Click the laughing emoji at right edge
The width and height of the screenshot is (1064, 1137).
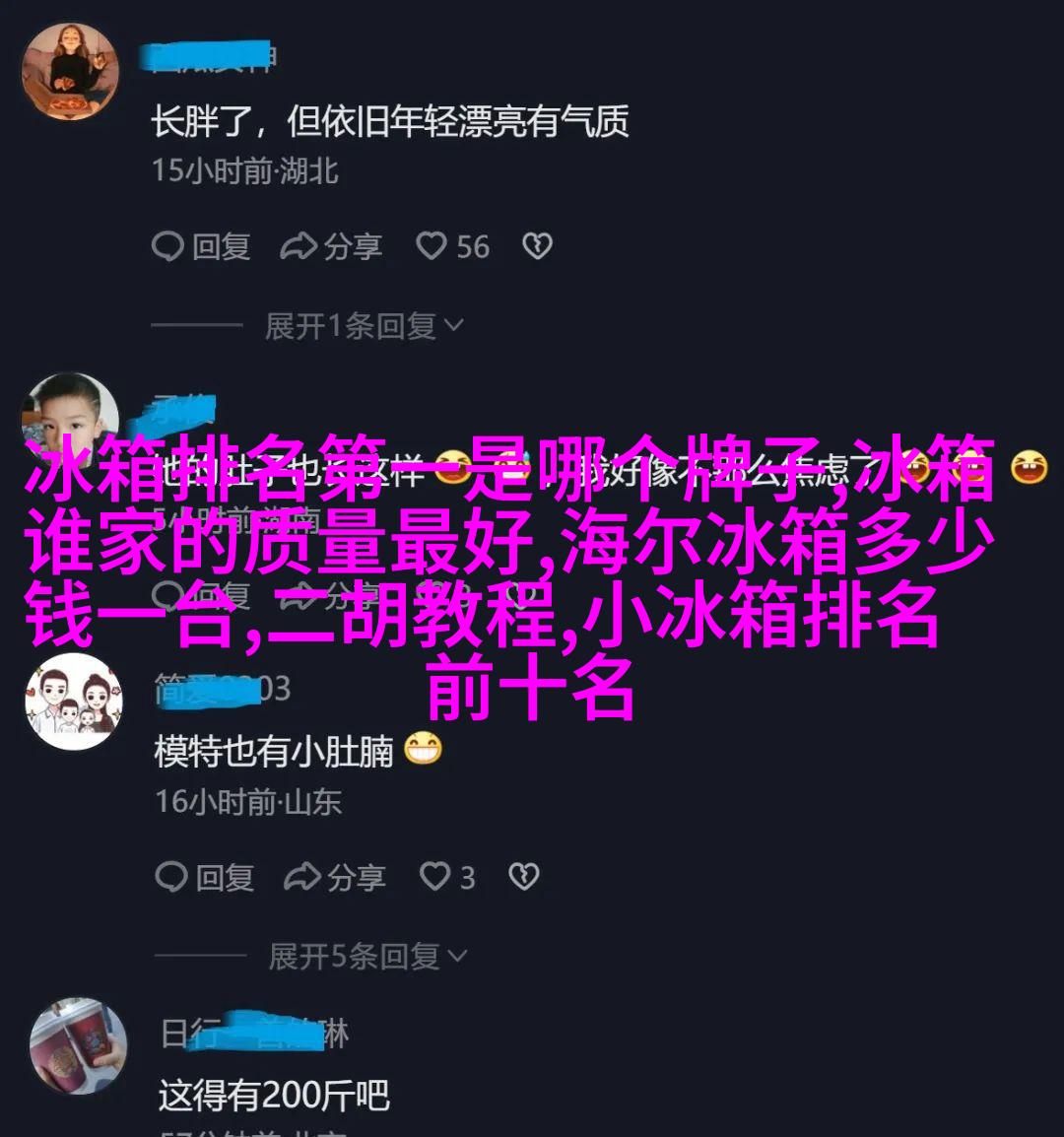coord(1030,467)
